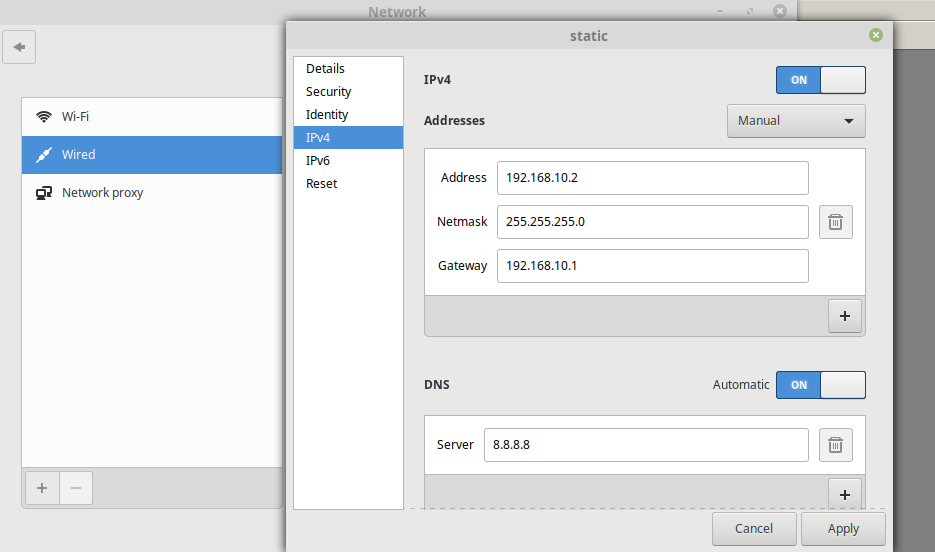Viewport: 935px width, 552px height.
Task: Toggle the IPv4 ON switch
Action: [821, 80]
